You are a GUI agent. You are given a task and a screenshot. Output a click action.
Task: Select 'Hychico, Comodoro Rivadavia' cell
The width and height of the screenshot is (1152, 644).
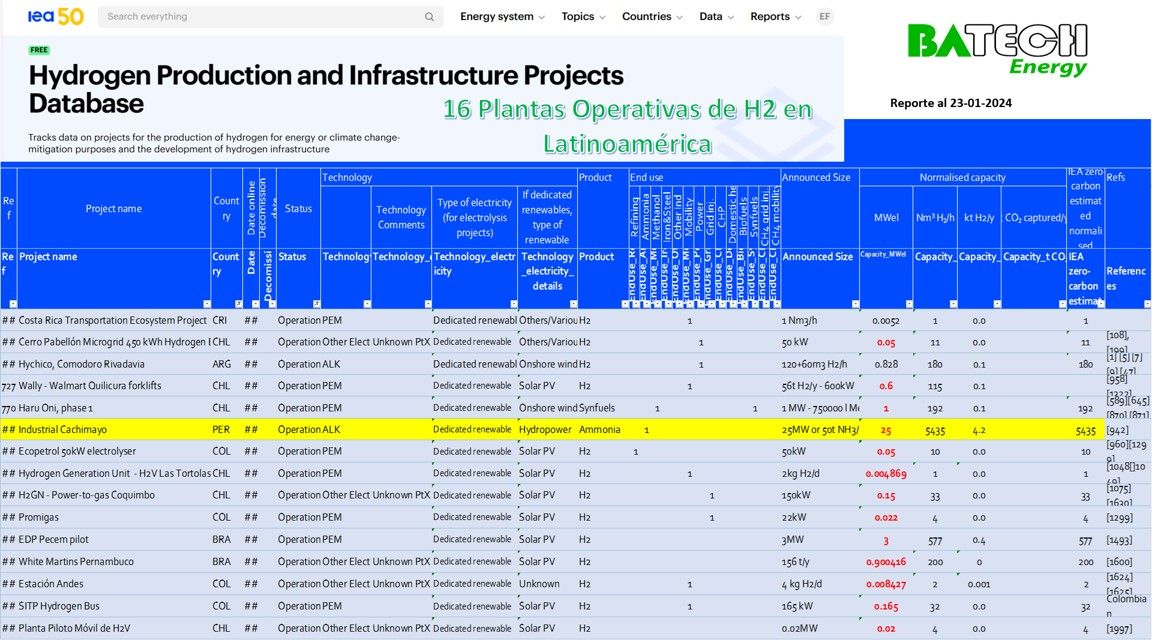(114, 364)
